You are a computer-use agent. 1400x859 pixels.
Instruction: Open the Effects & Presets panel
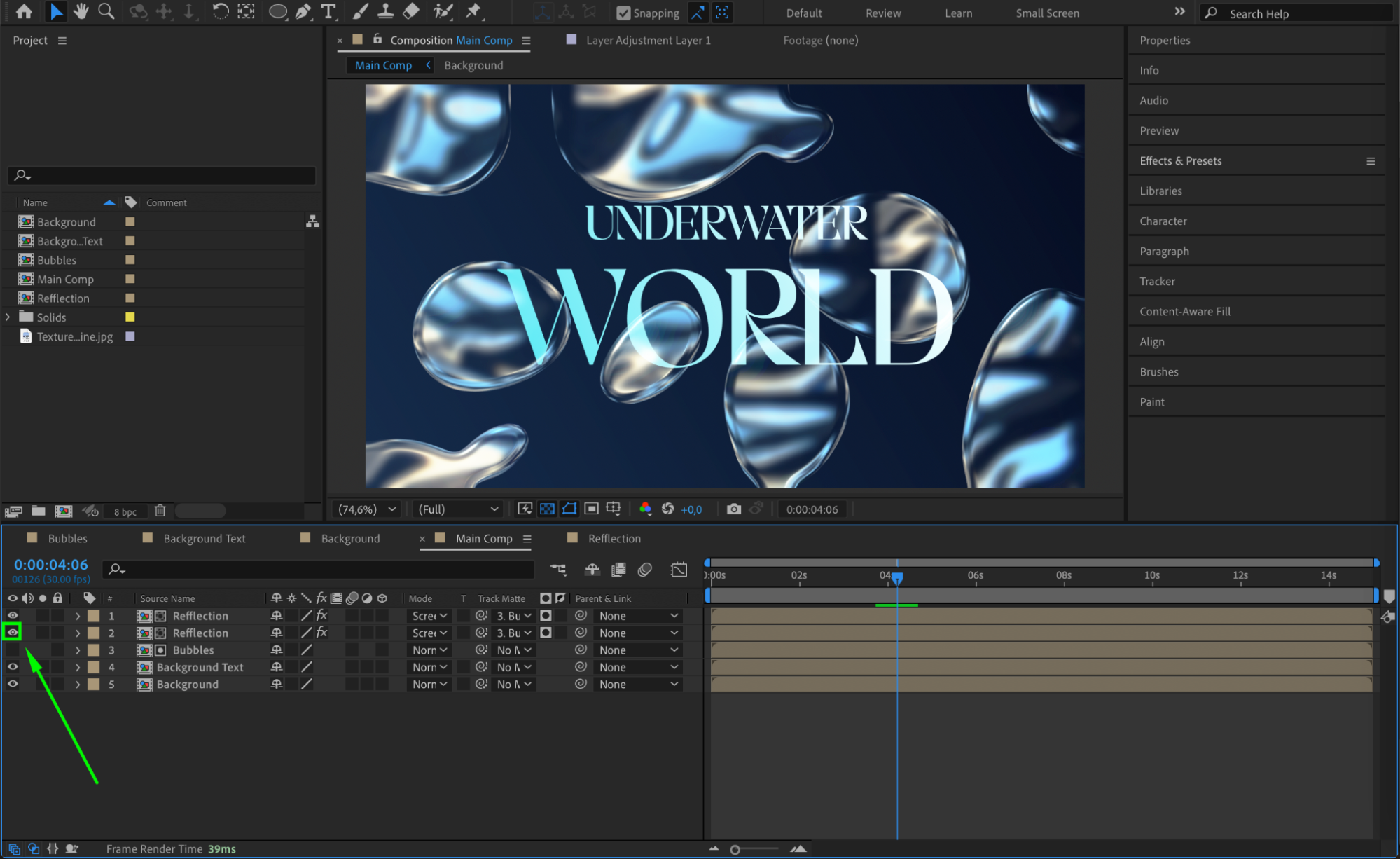click(1180, 160)
